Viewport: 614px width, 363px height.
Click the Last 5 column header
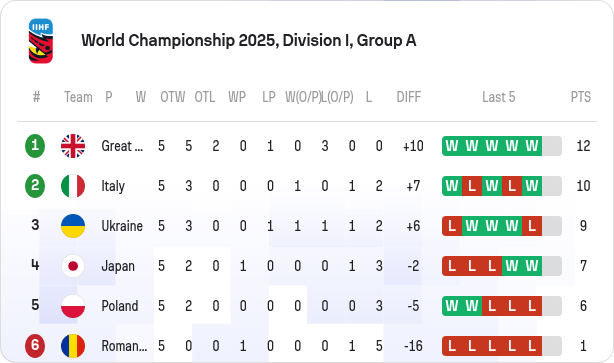[x=498, y=97]
